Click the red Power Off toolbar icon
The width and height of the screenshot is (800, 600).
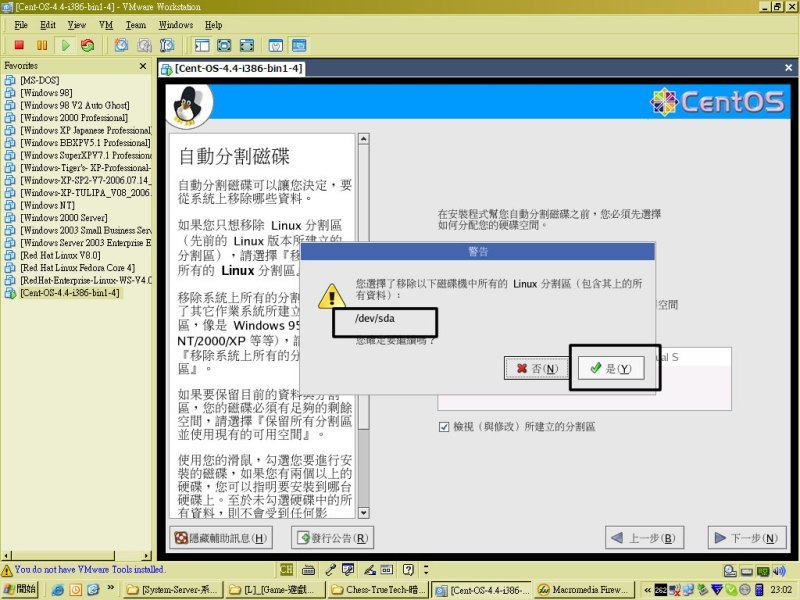pos(19,45)
